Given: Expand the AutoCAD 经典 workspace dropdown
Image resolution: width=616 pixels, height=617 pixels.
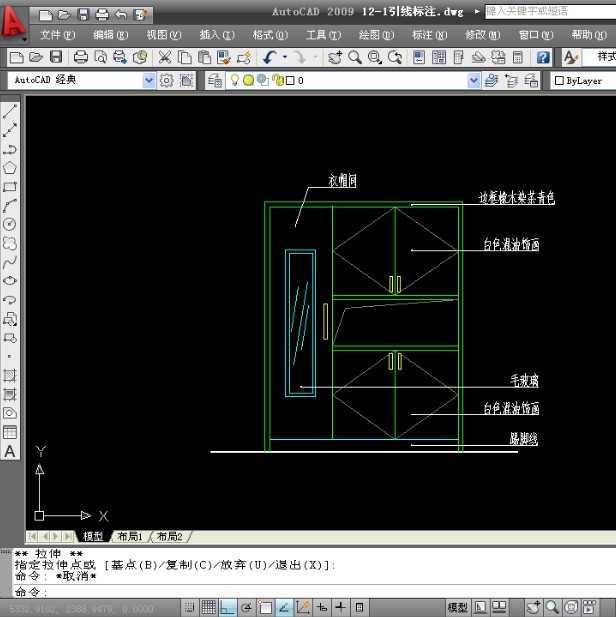Looking at the screenshot, I should (148, 81).
